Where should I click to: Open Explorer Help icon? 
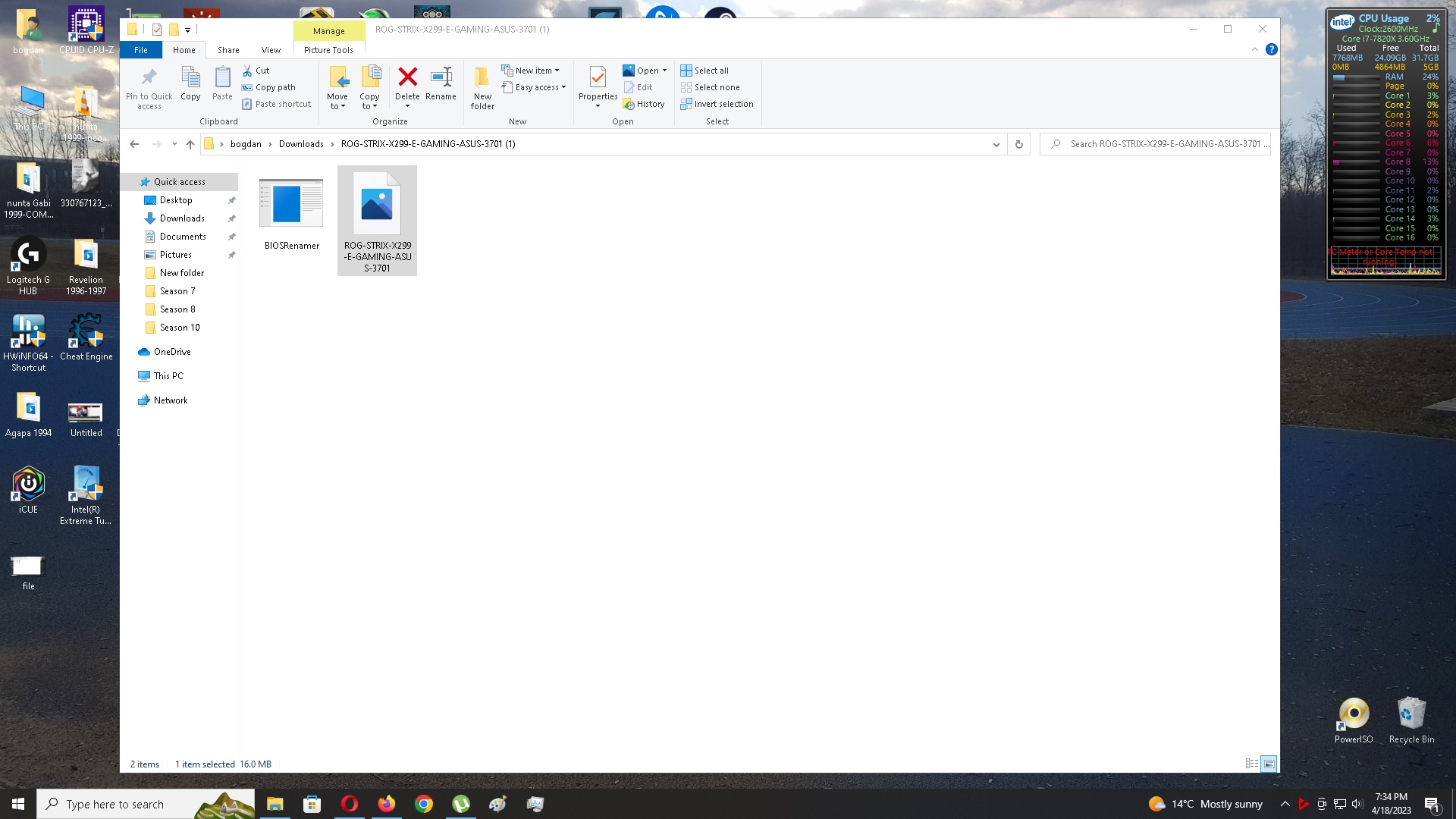click(x=1272, y=49)
